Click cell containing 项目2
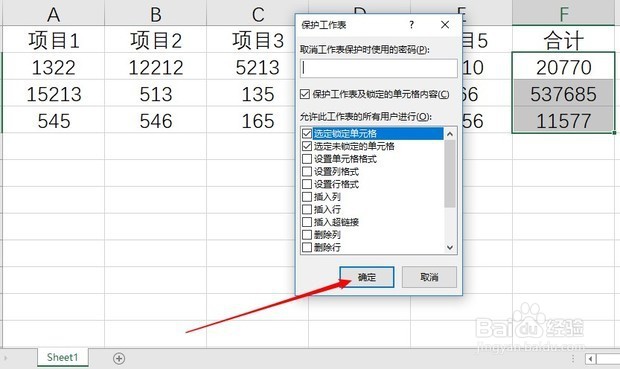This screenshot has width=620, height=369. [155, 40]
